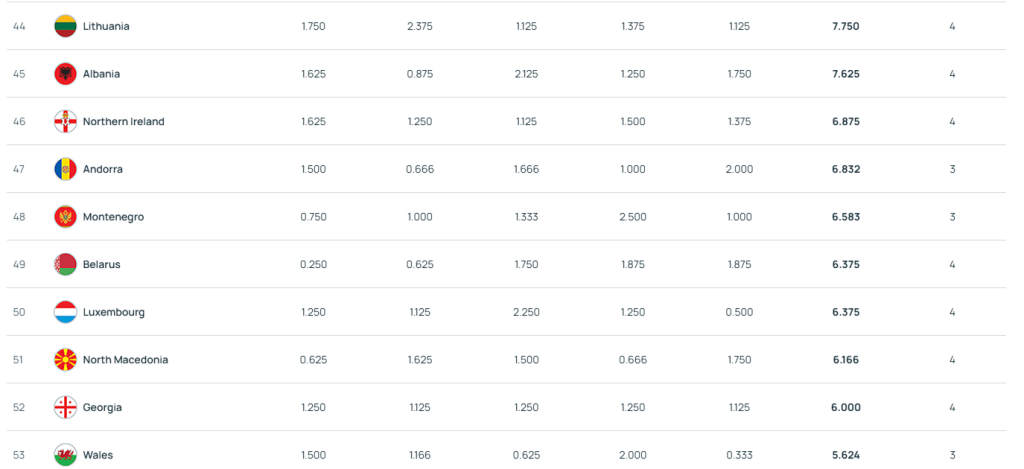Select rank number 50 for Luxembourg
This screenshot has width=1024, height=469.
19,312
